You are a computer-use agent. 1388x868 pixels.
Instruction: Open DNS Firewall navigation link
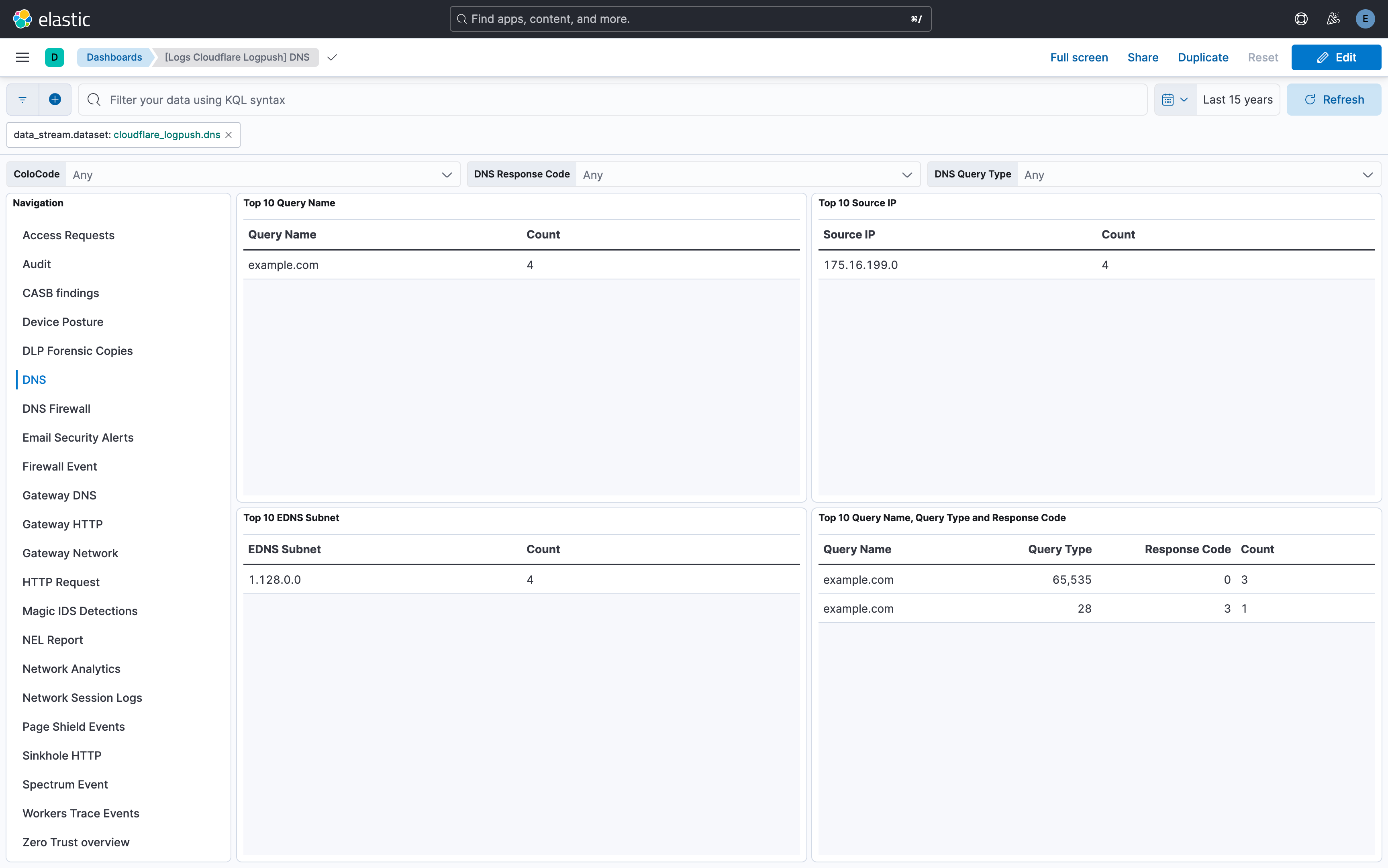coord(56,409)
